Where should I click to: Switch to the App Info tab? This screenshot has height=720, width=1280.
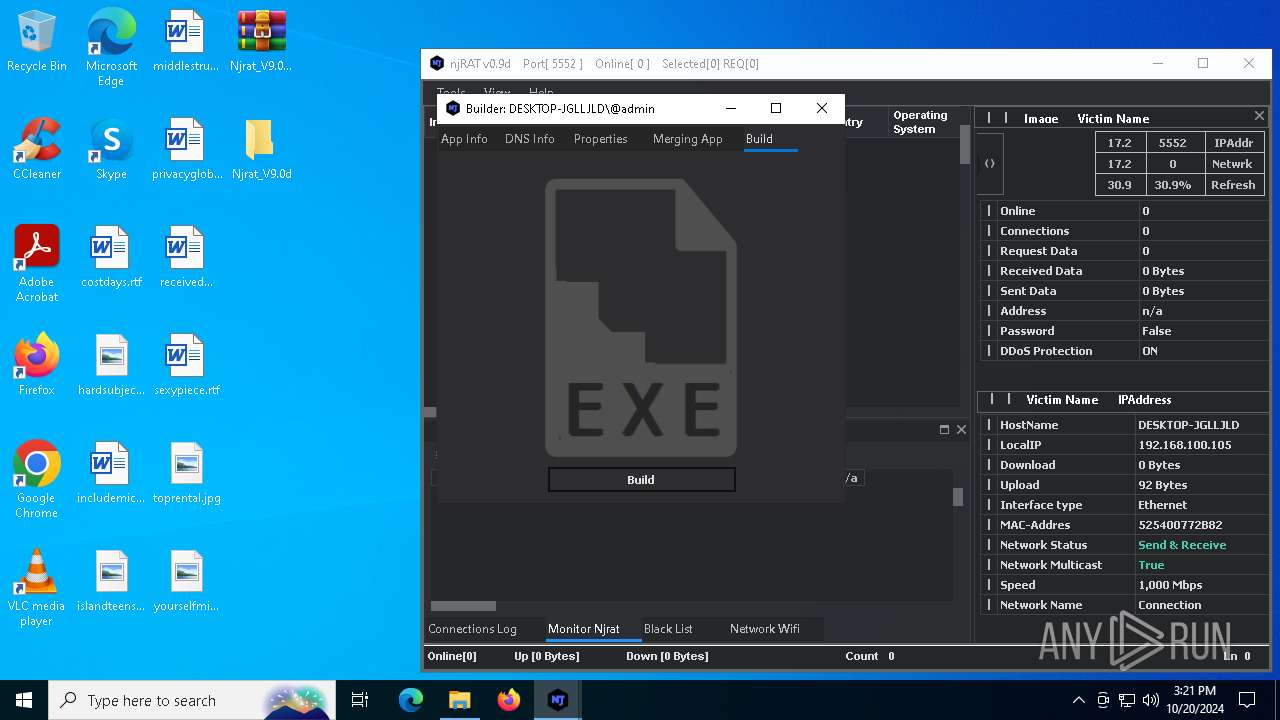(464, 139)
